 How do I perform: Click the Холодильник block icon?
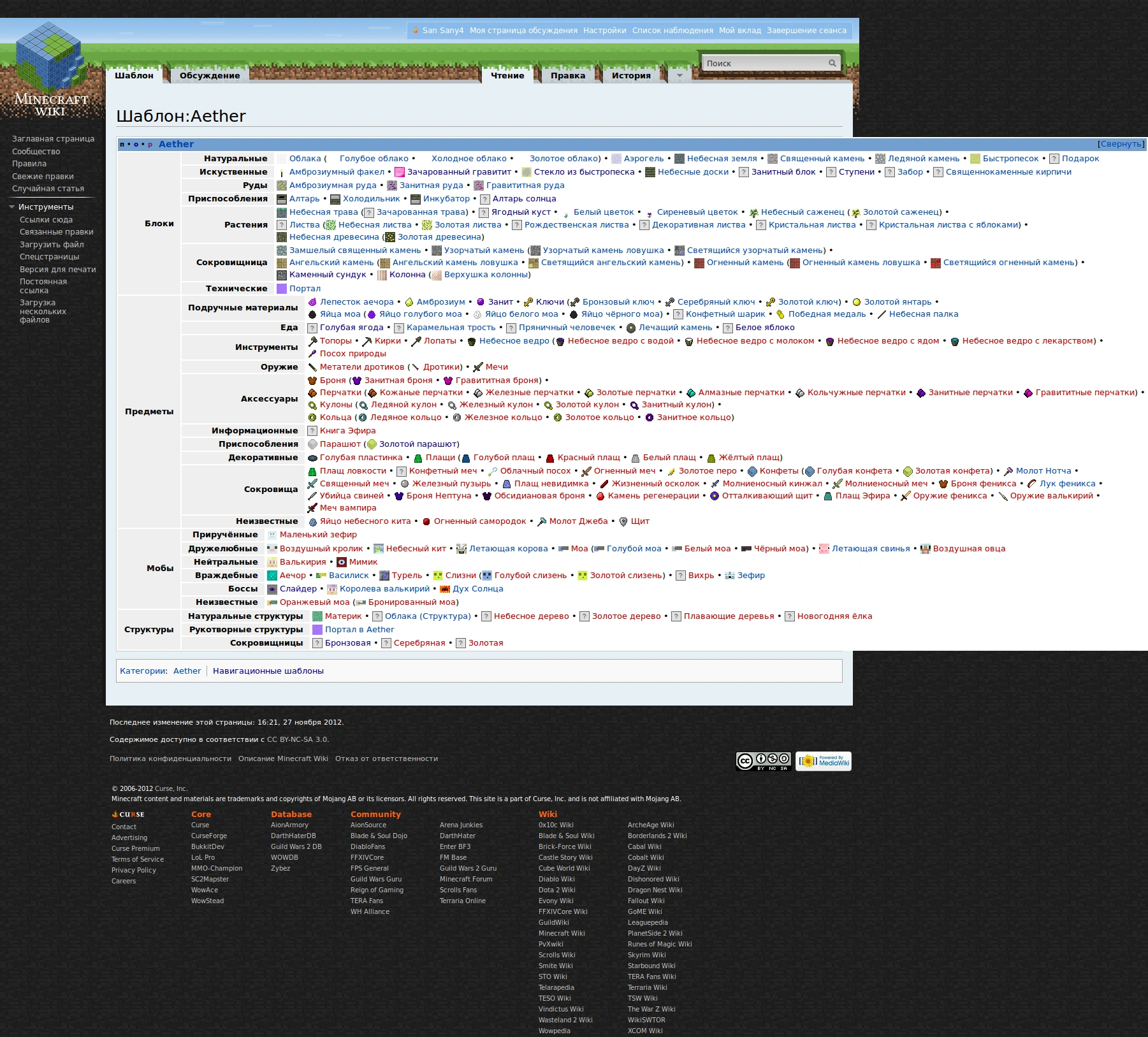(335, 199)
